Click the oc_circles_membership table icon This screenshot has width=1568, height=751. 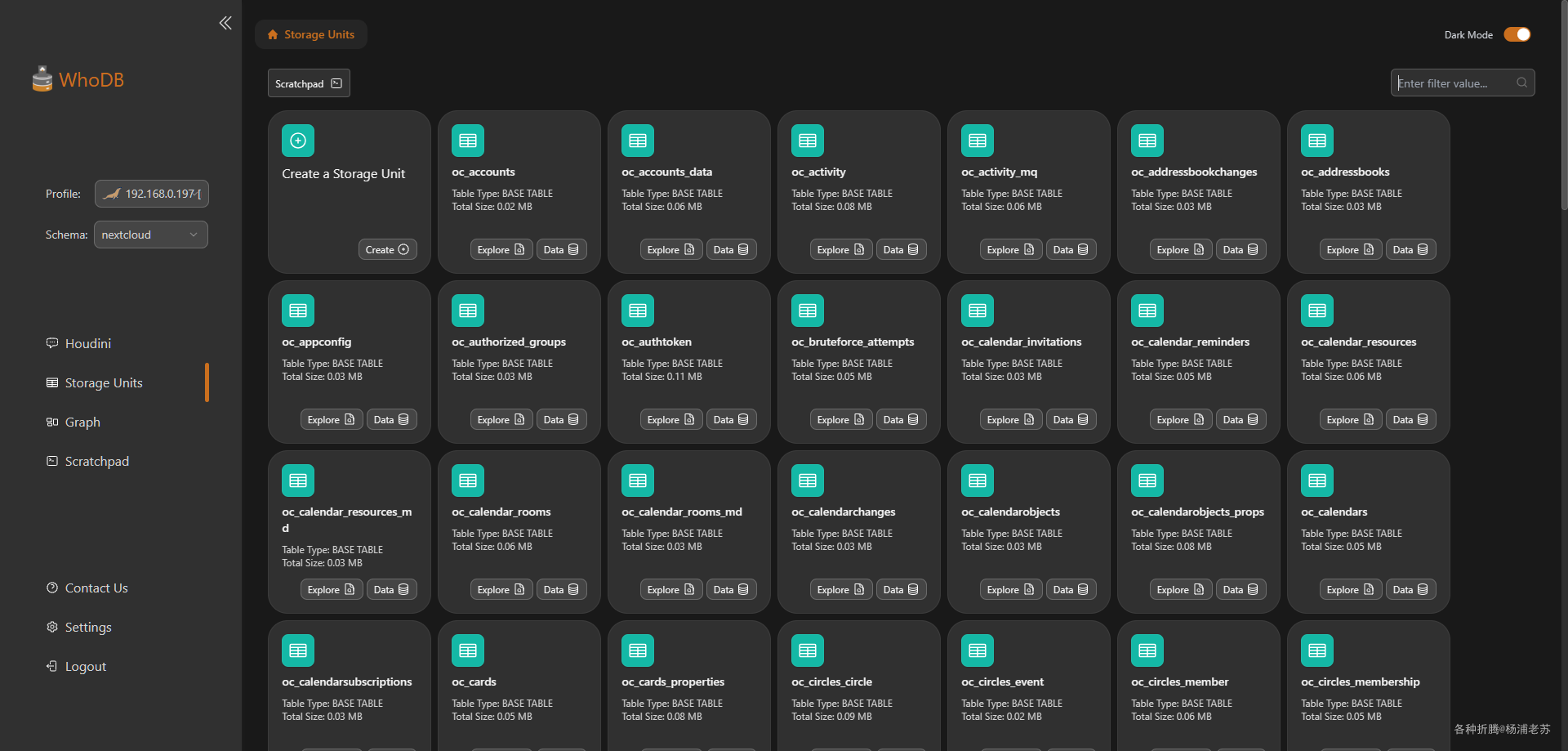coord(1317,650)
